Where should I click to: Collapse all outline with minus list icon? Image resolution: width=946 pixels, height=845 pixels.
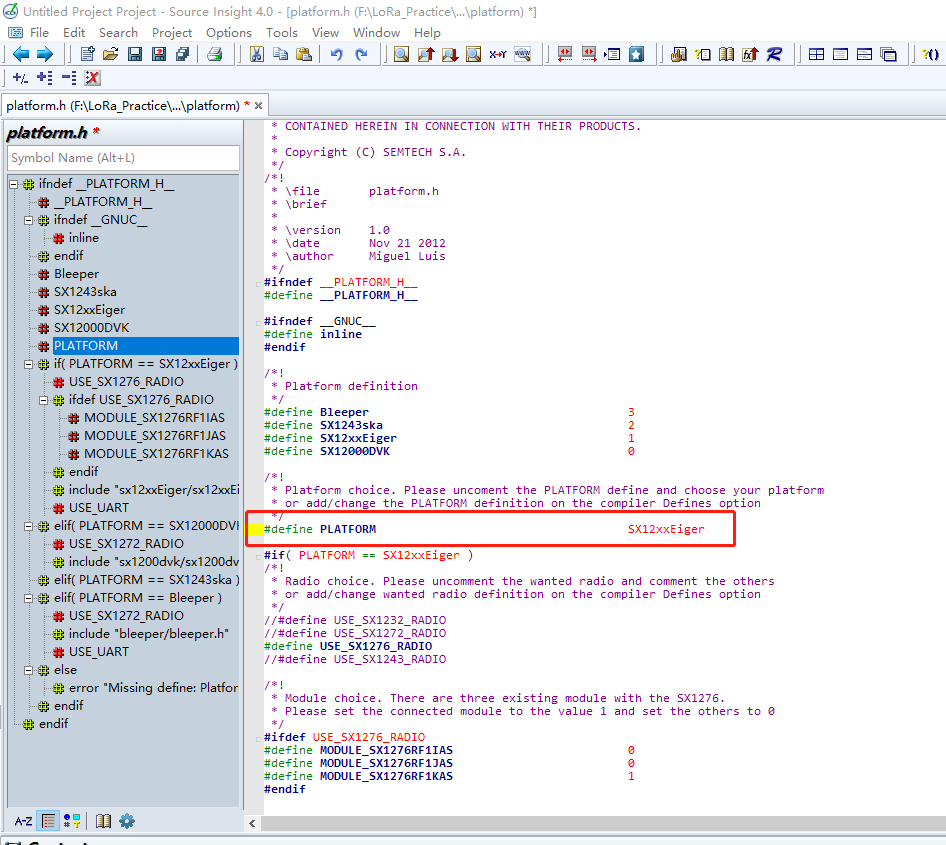[69, 78]
